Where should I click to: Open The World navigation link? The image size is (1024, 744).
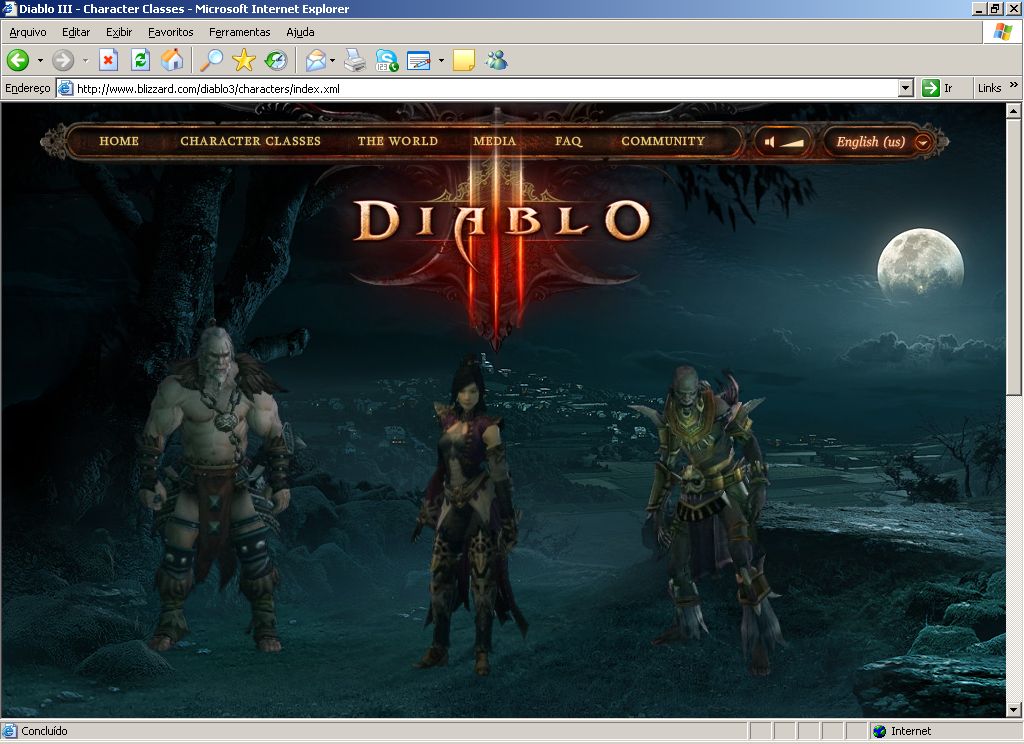[397, 141]
